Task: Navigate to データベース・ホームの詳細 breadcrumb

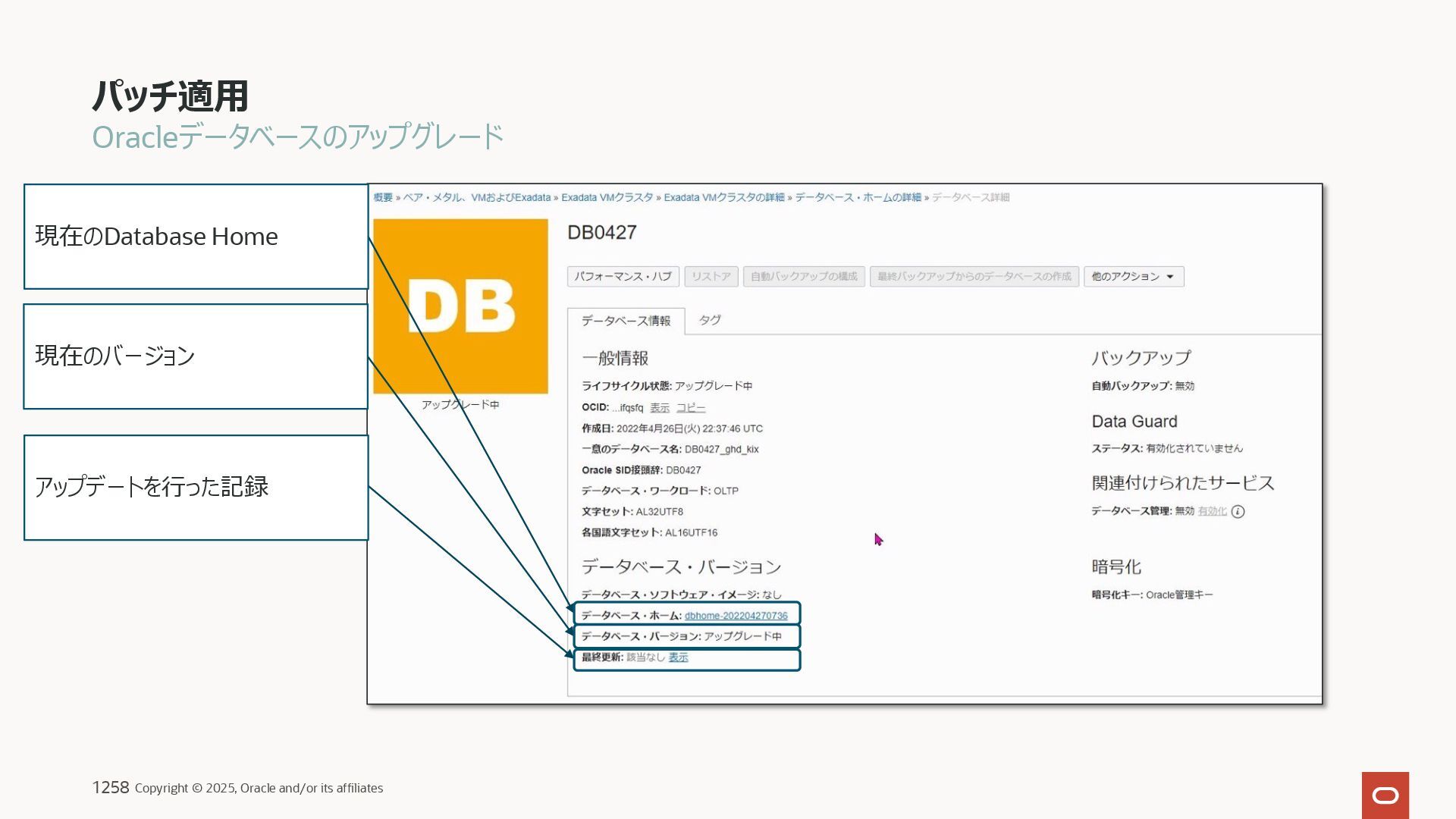Action: click(858, 198)
